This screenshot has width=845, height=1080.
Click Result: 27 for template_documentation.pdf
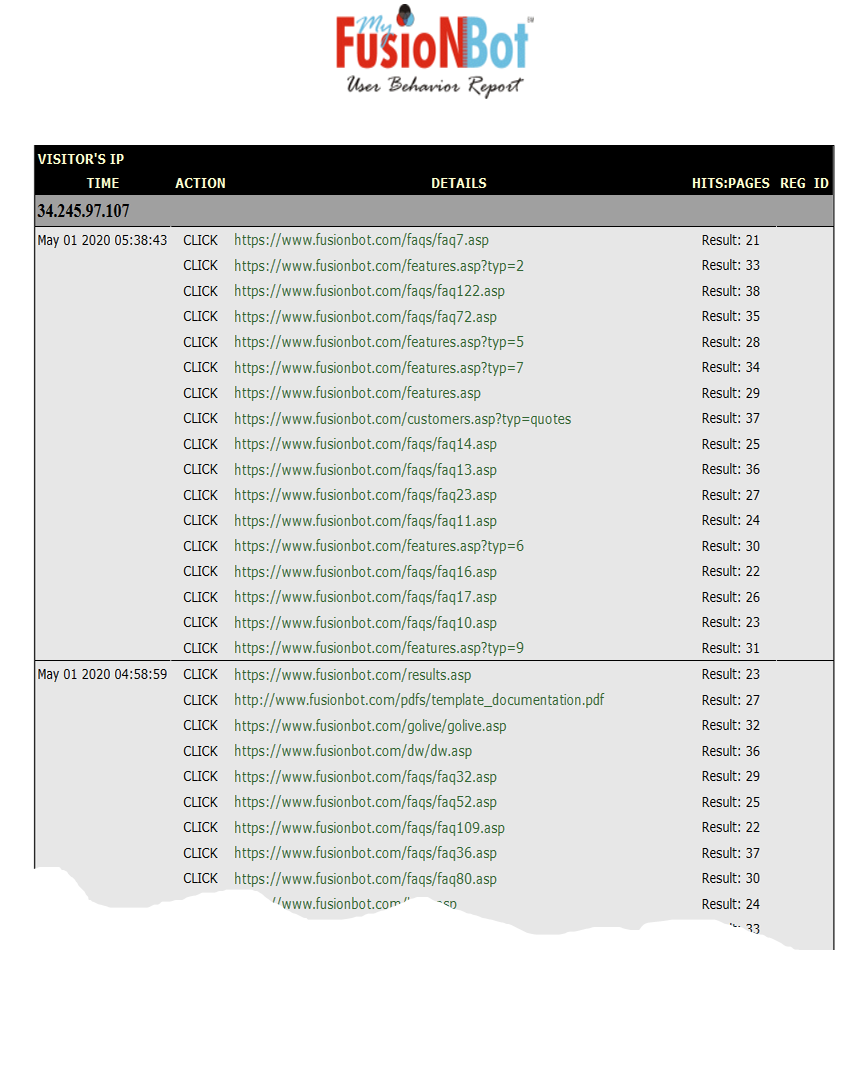click(731, 700)
